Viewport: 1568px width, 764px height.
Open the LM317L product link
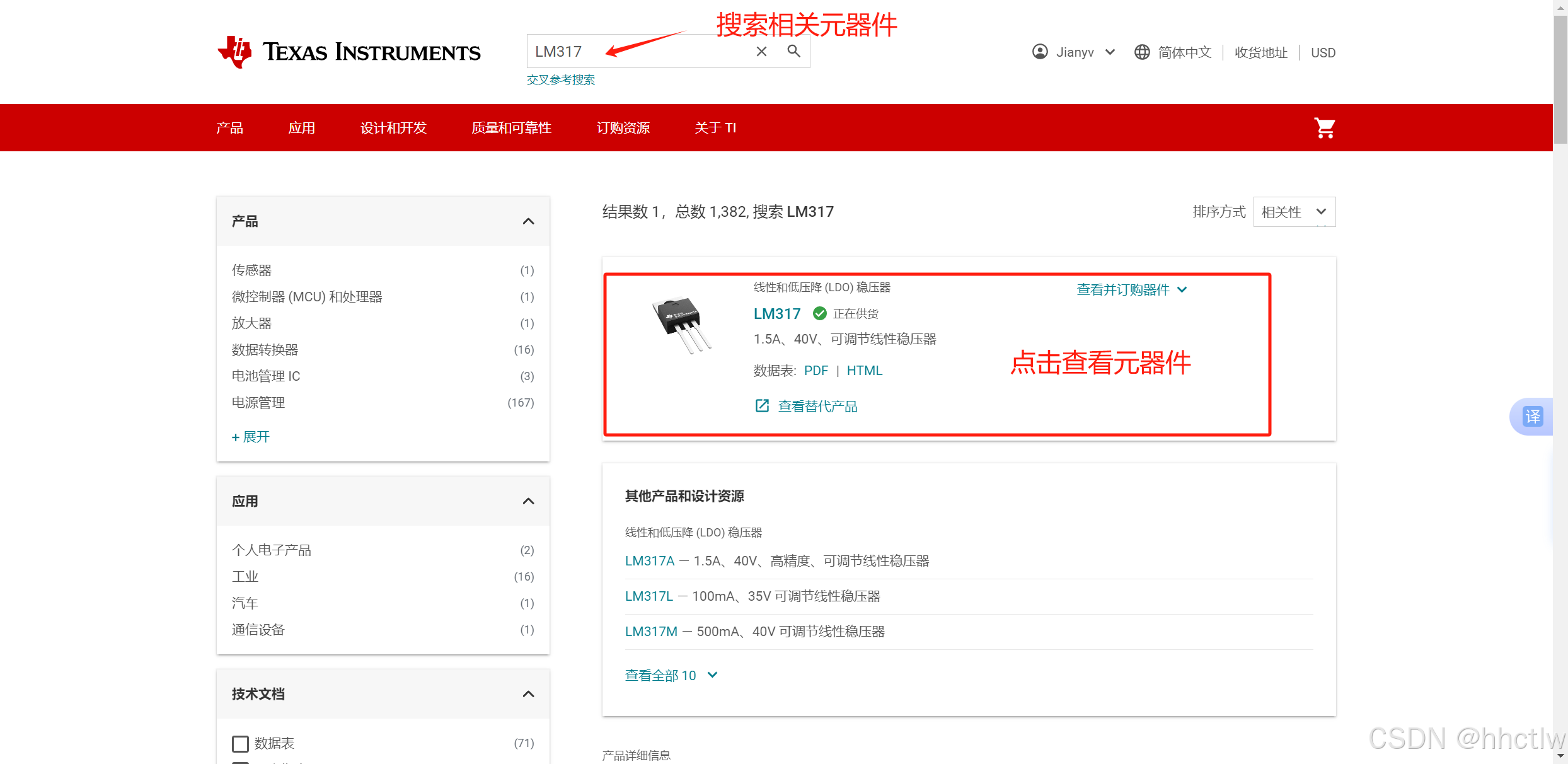click(x=649, y=596)
